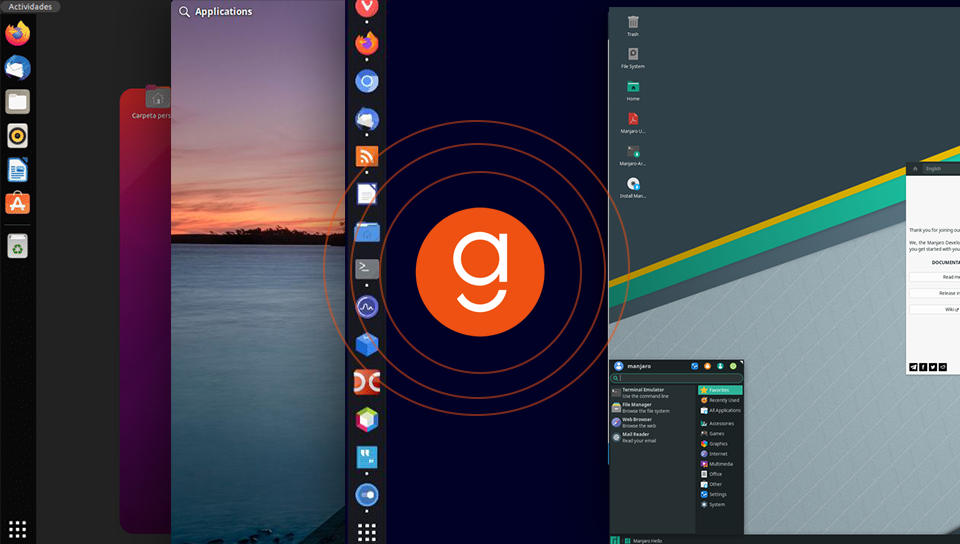Select the Multimedia category

tap(720, 464)
